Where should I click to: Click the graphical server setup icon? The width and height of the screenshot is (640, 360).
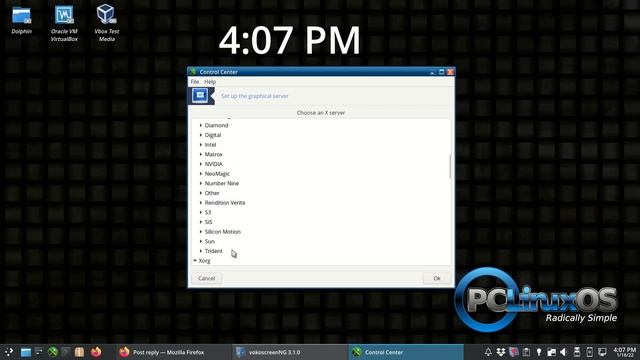click(x=200, y=96)
